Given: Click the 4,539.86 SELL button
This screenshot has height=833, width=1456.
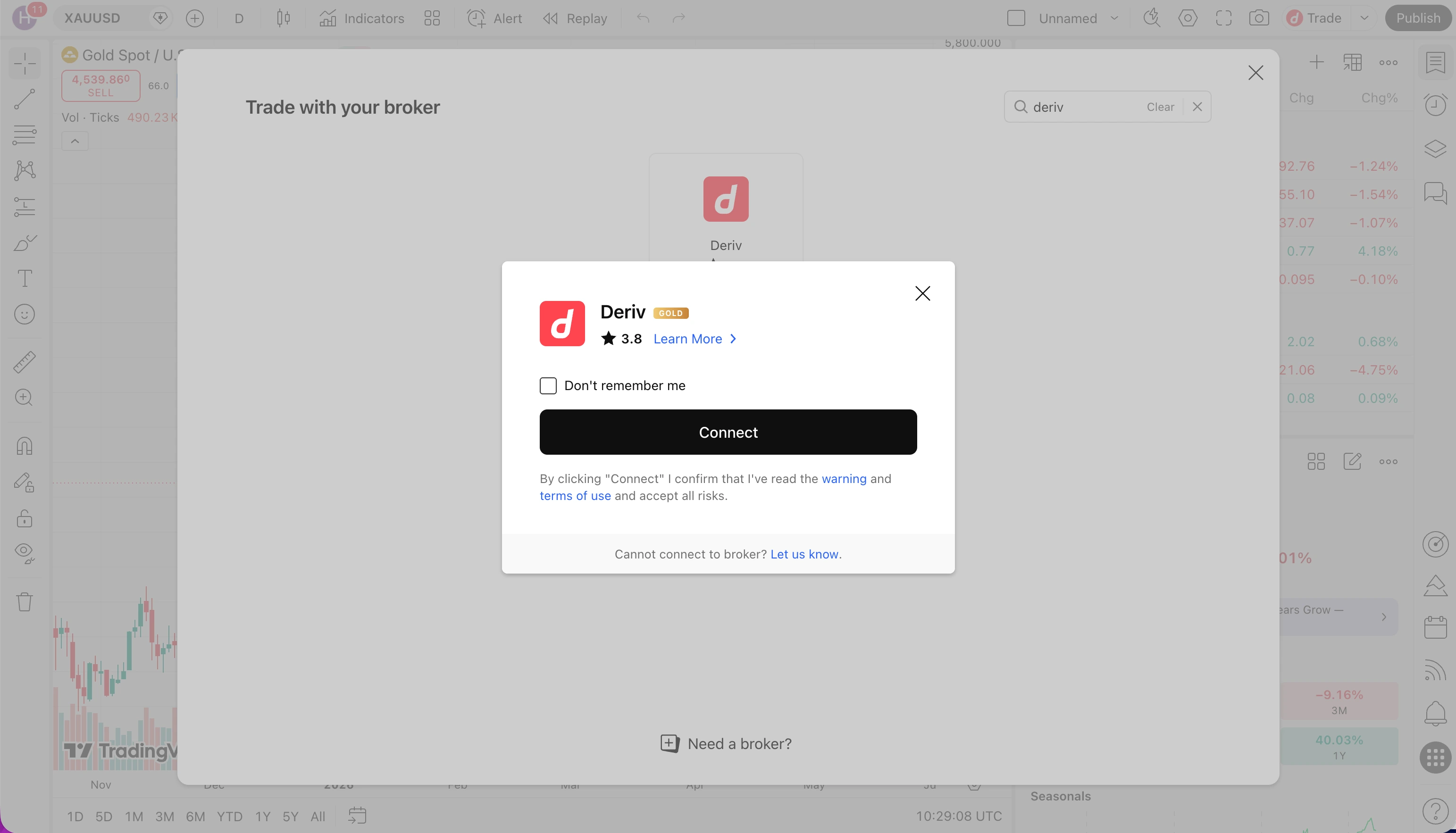Looking at the screenshot, I should pos(100,85).
